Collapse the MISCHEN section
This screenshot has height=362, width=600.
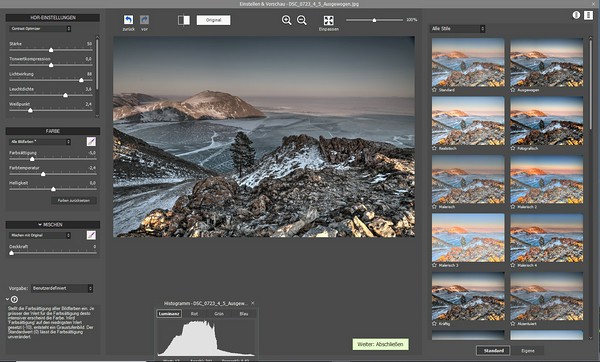click(x=40, y=225)
